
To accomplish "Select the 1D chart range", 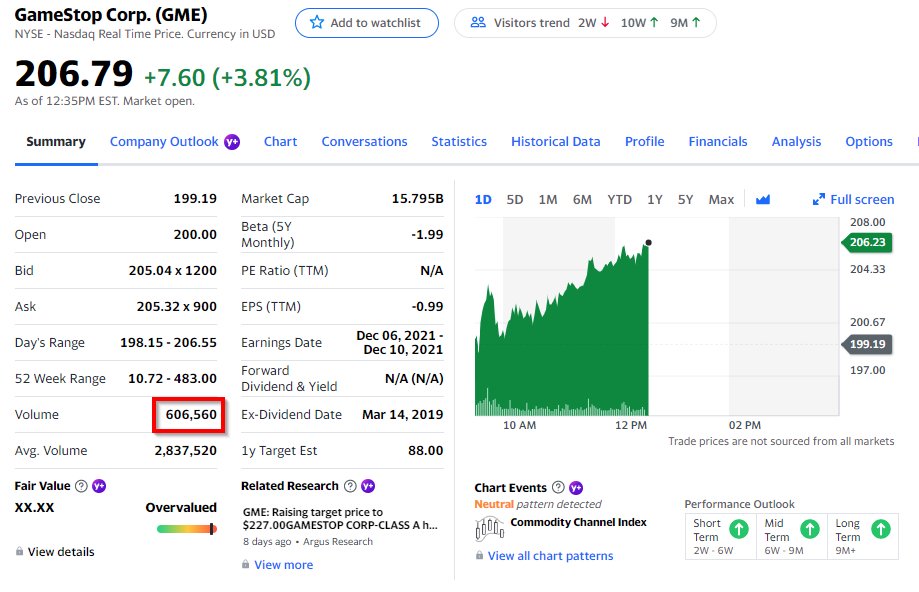I will [483, 200].
